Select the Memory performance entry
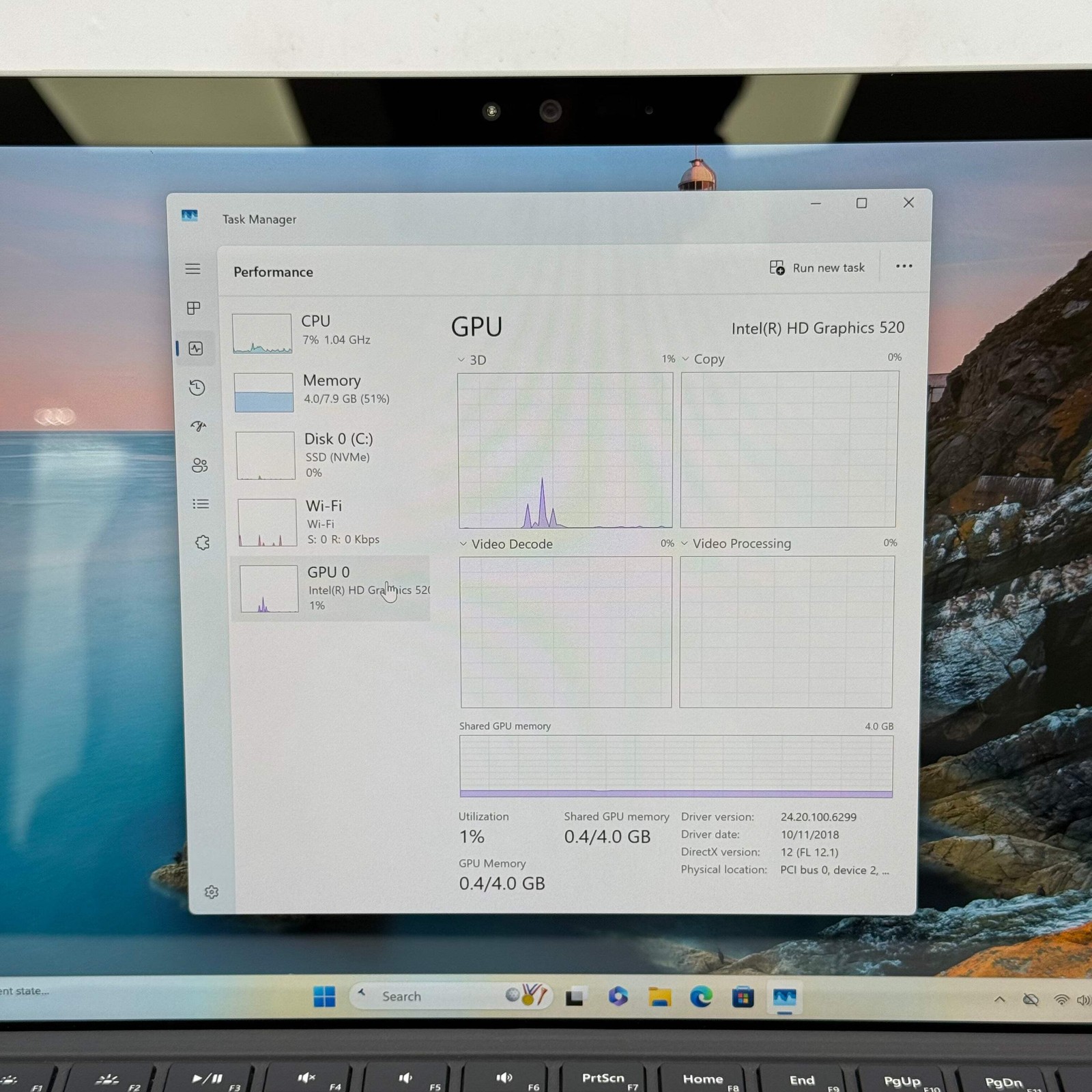This screenshot has height=1092, width=1092. click(x=331, y=392)
